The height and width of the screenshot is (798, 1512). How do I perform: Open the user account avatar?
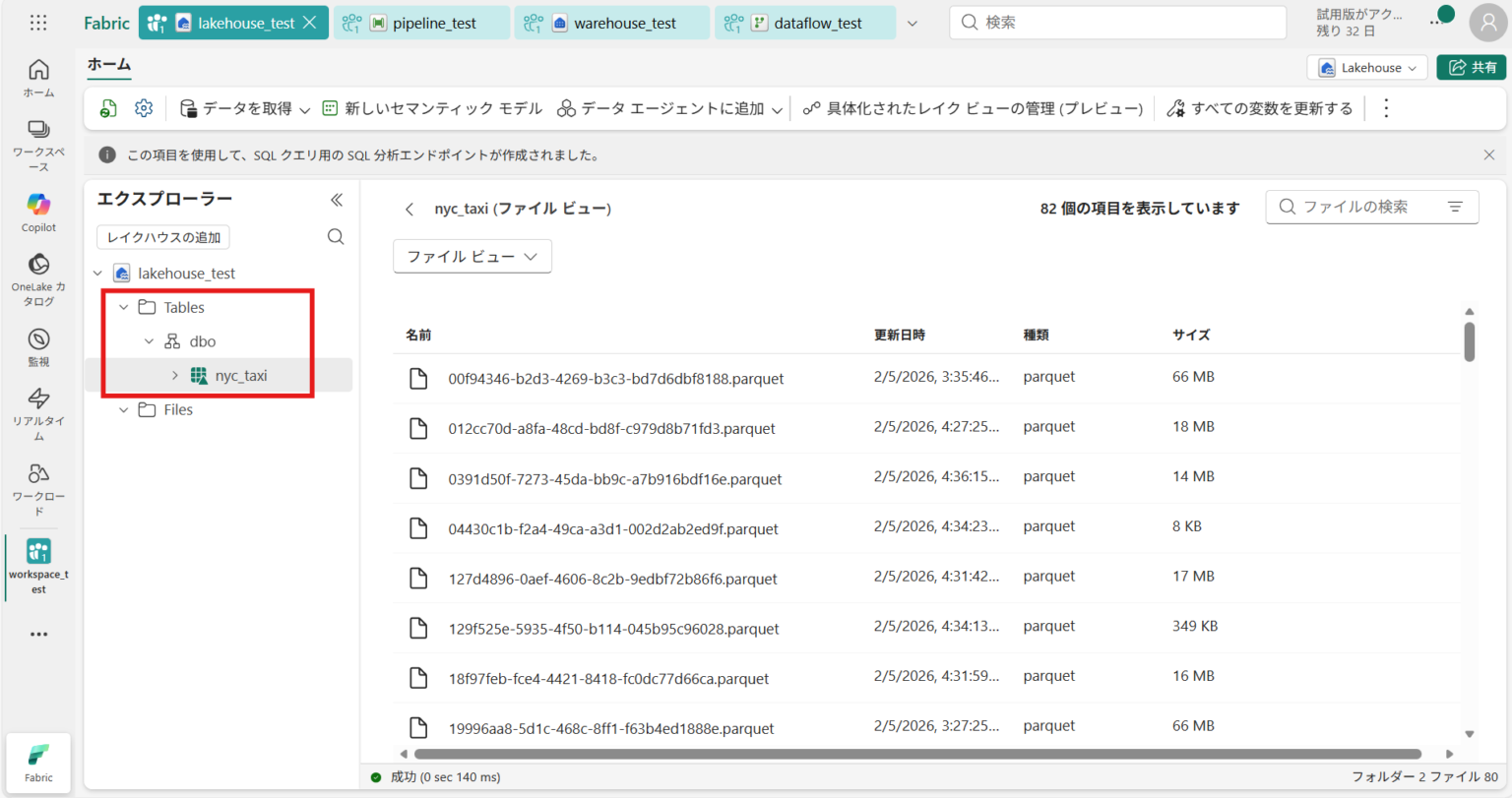pos(1486,23)
